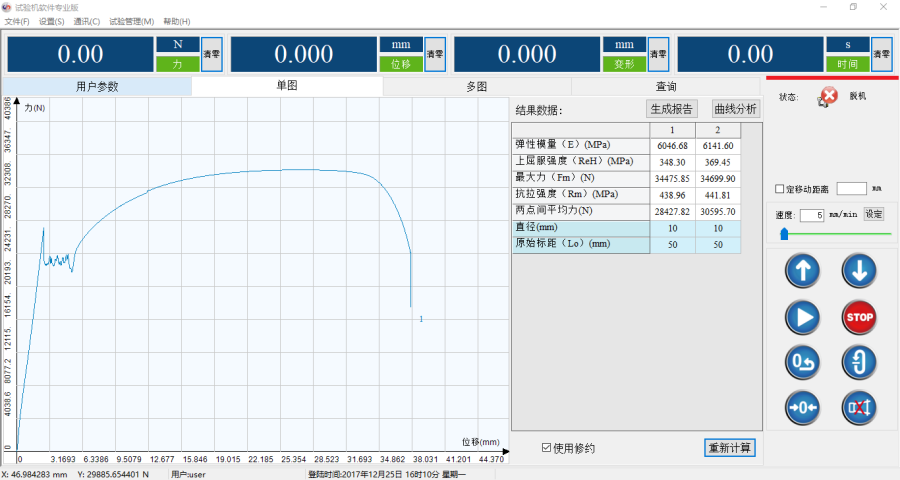Switch to the 多图 tab
Screen dimensions: 900x480
(476, 86)
